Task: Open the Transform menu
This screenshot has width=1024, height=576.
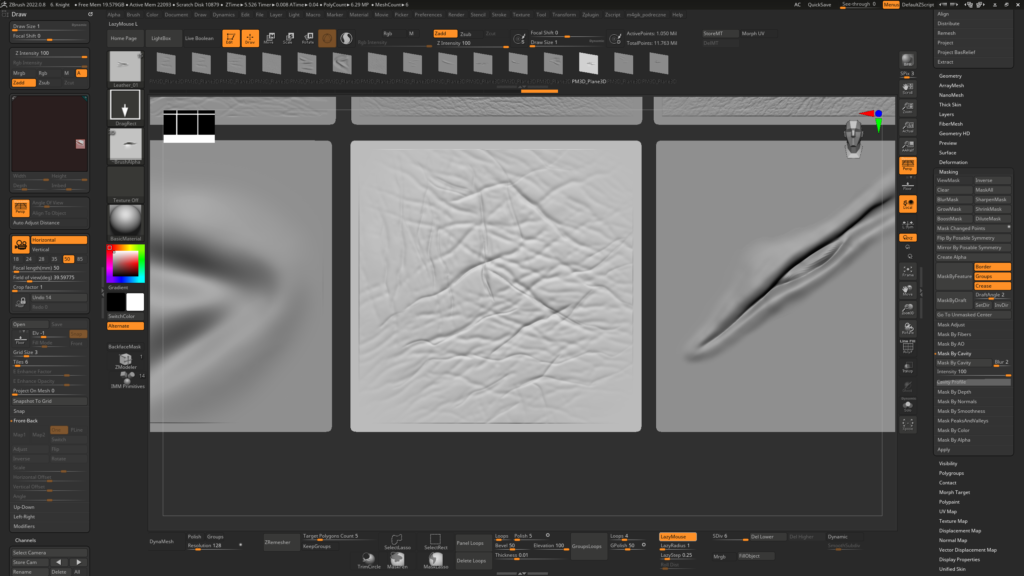Action: [564, 14]
